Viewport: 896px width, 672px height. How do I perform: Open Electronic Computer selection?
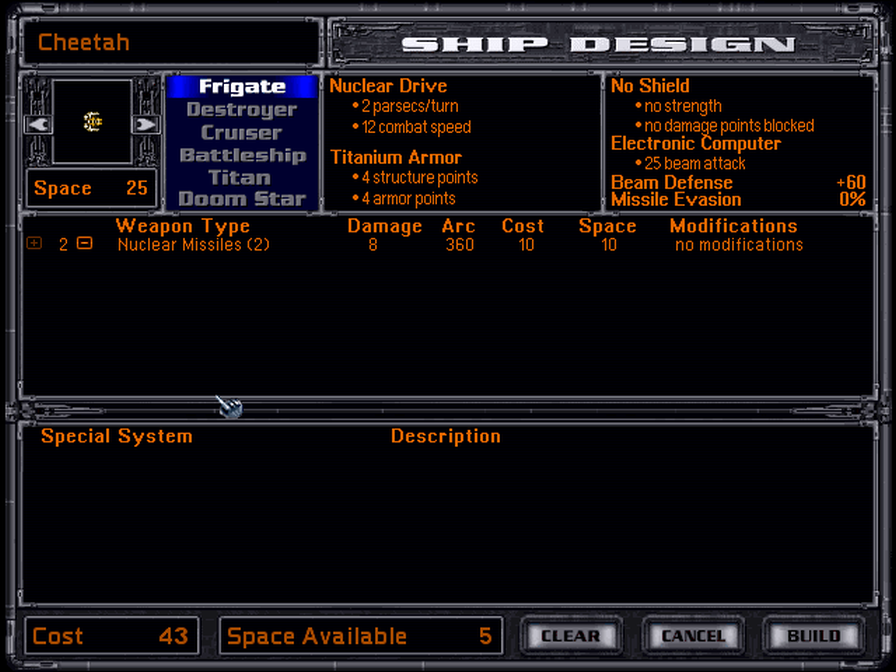695,143
